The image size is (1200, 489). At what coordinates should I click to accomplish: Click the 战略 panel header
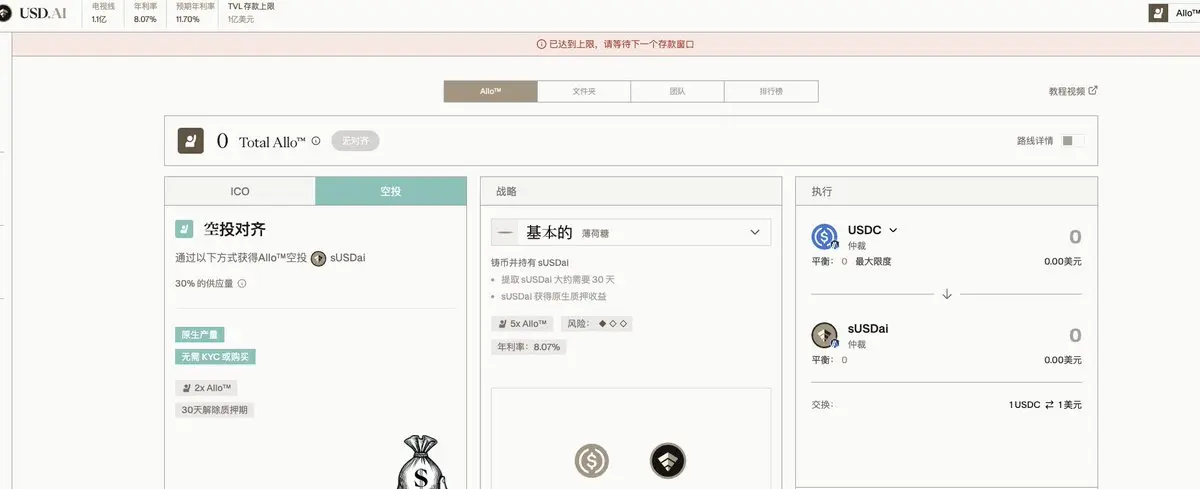[x=631, y=191]
